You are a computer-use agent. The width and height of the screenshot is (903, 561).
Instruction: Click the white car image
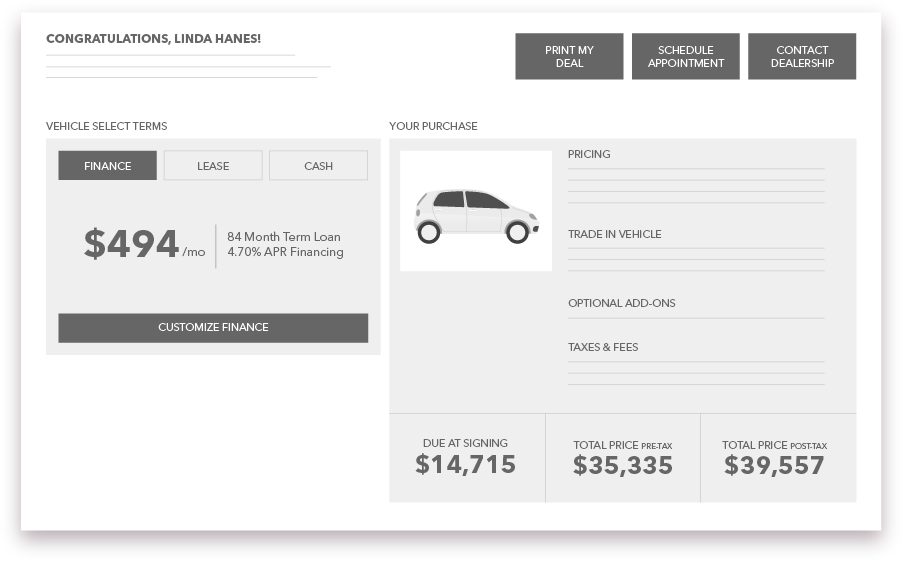point(476,212)
